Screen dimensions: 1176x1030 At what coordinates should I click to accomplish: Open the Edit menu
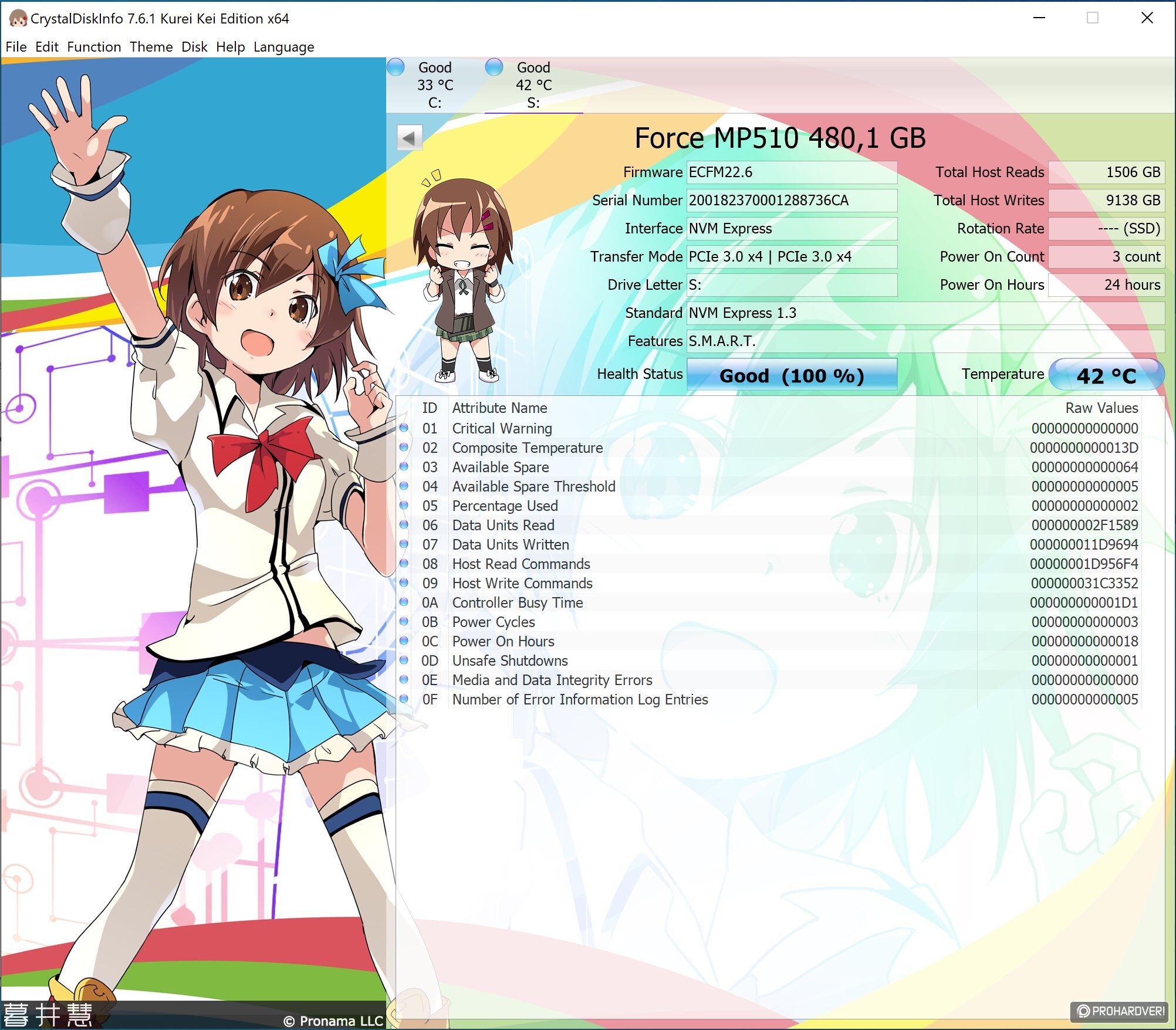[47, 47]
